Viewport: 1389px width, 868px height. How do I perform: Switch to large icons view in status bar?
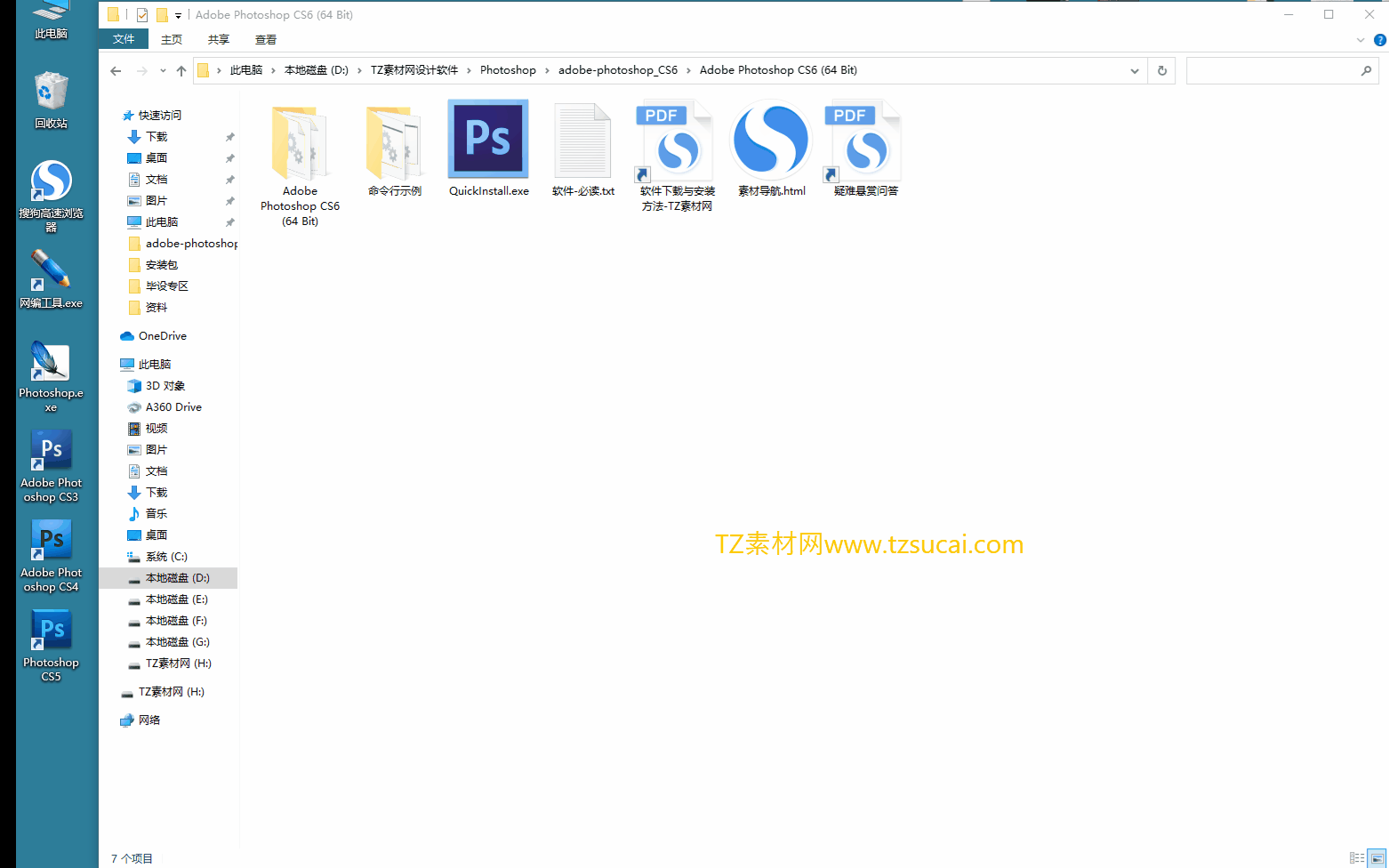(1377, 858)
